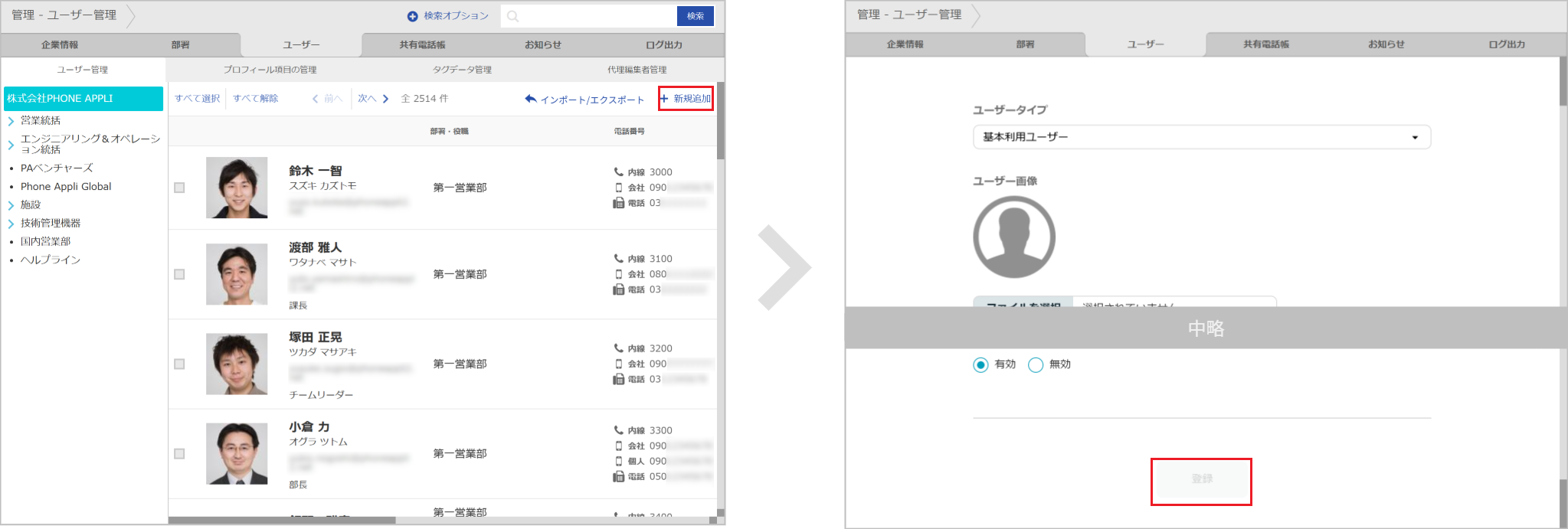The height and width of the screenshot is (529, 1568).
Task: Open 鈴木 一智 profile photo
Action: pyautogui.click(x=237, y=188)
